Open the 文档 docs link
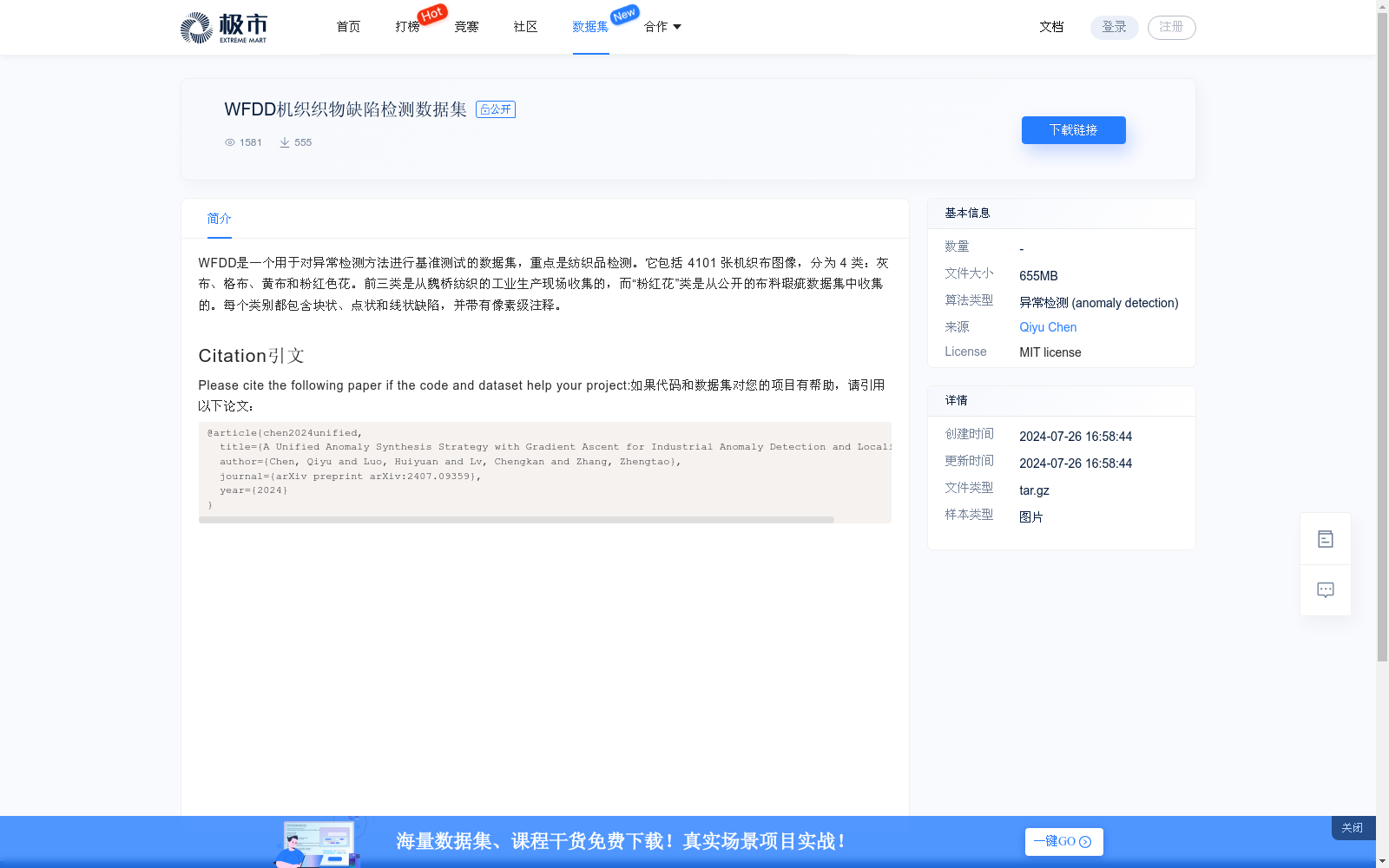Viewport: 1389px width, 868px height. click(1051, 27)
